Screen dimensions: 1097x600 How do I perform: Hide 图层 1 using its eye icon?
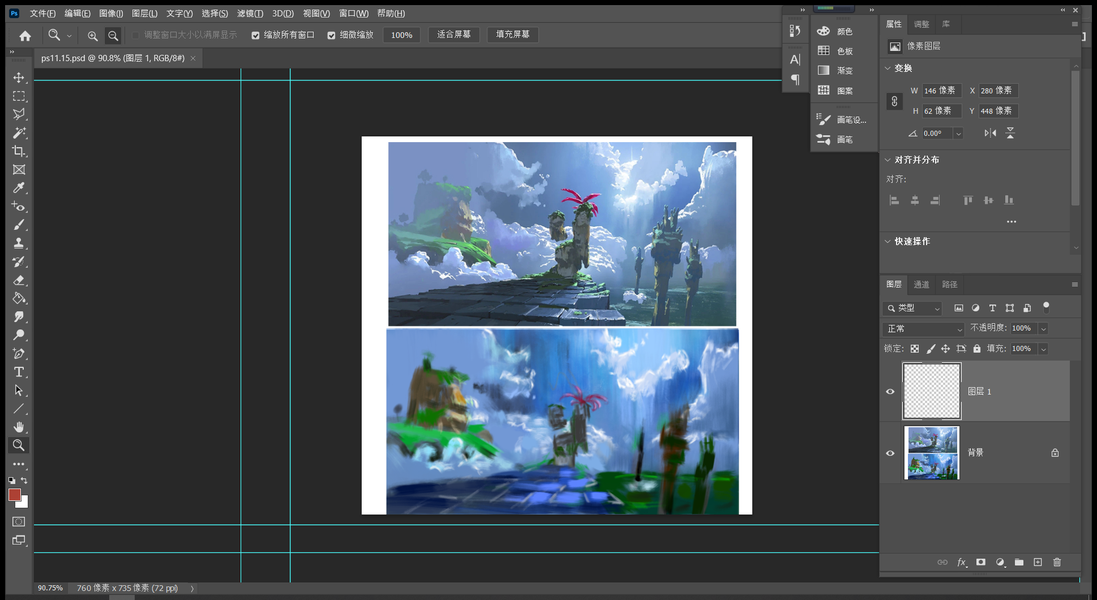pyautogui.click(x=890, y=392)
